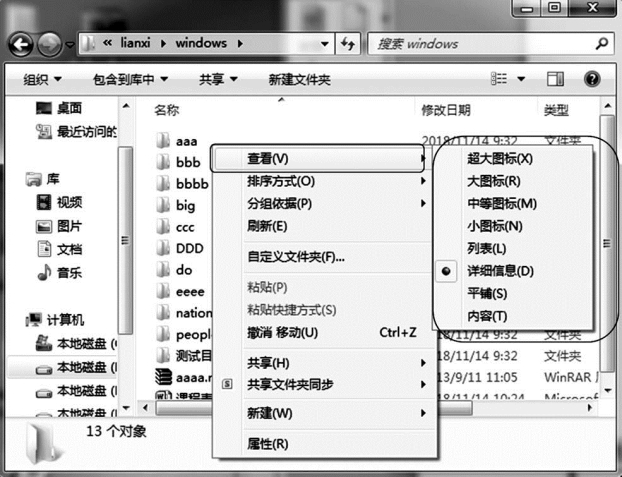Click the refresh button beside address bar
The width and height of the screenshot is (622, 477).
click(x=348, y=44)
